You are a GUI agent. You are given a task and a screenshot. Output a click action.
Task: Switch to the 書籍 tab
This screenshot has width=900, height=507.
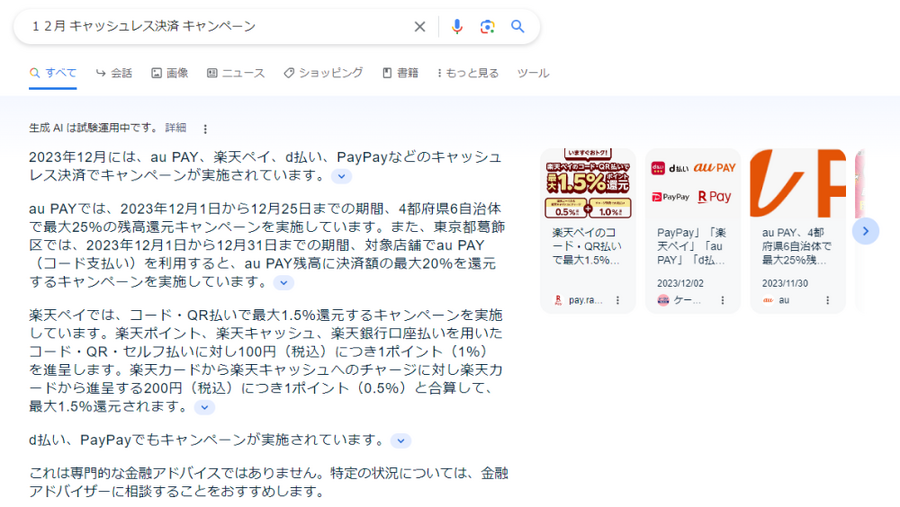[400, 73]
